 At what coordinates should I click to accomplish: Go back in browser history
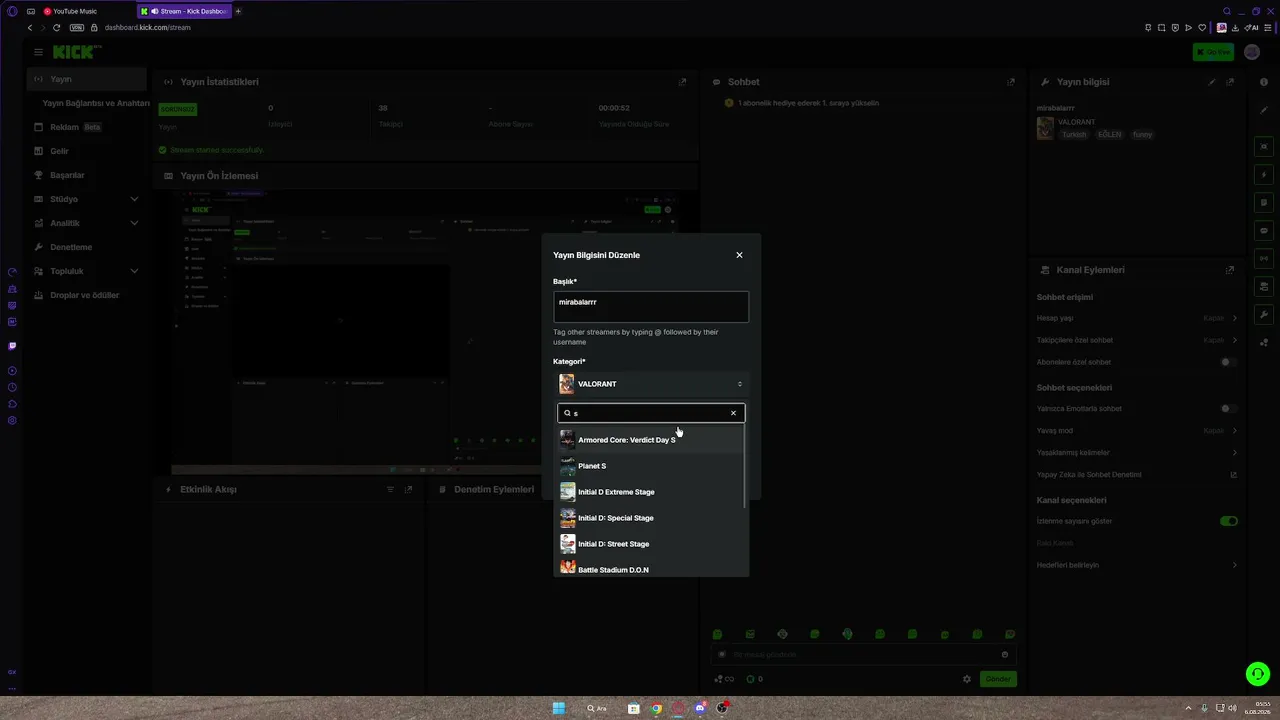click(30, 28)
